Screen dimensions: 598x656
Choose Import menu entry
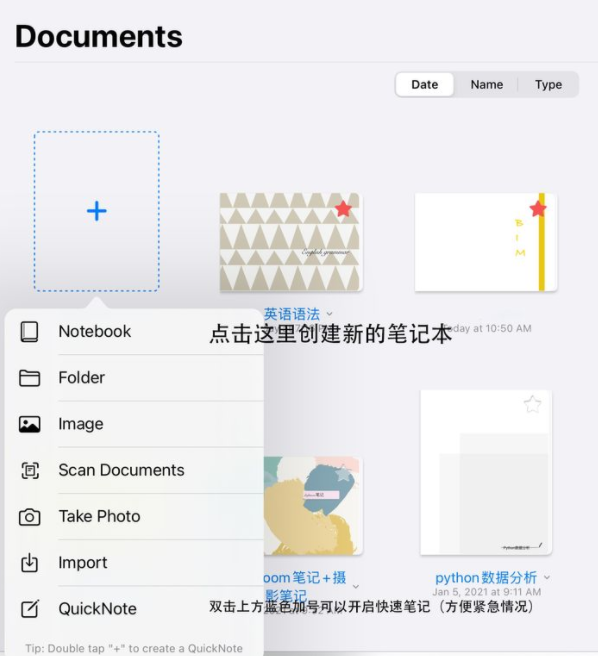[x=134, y=563]
